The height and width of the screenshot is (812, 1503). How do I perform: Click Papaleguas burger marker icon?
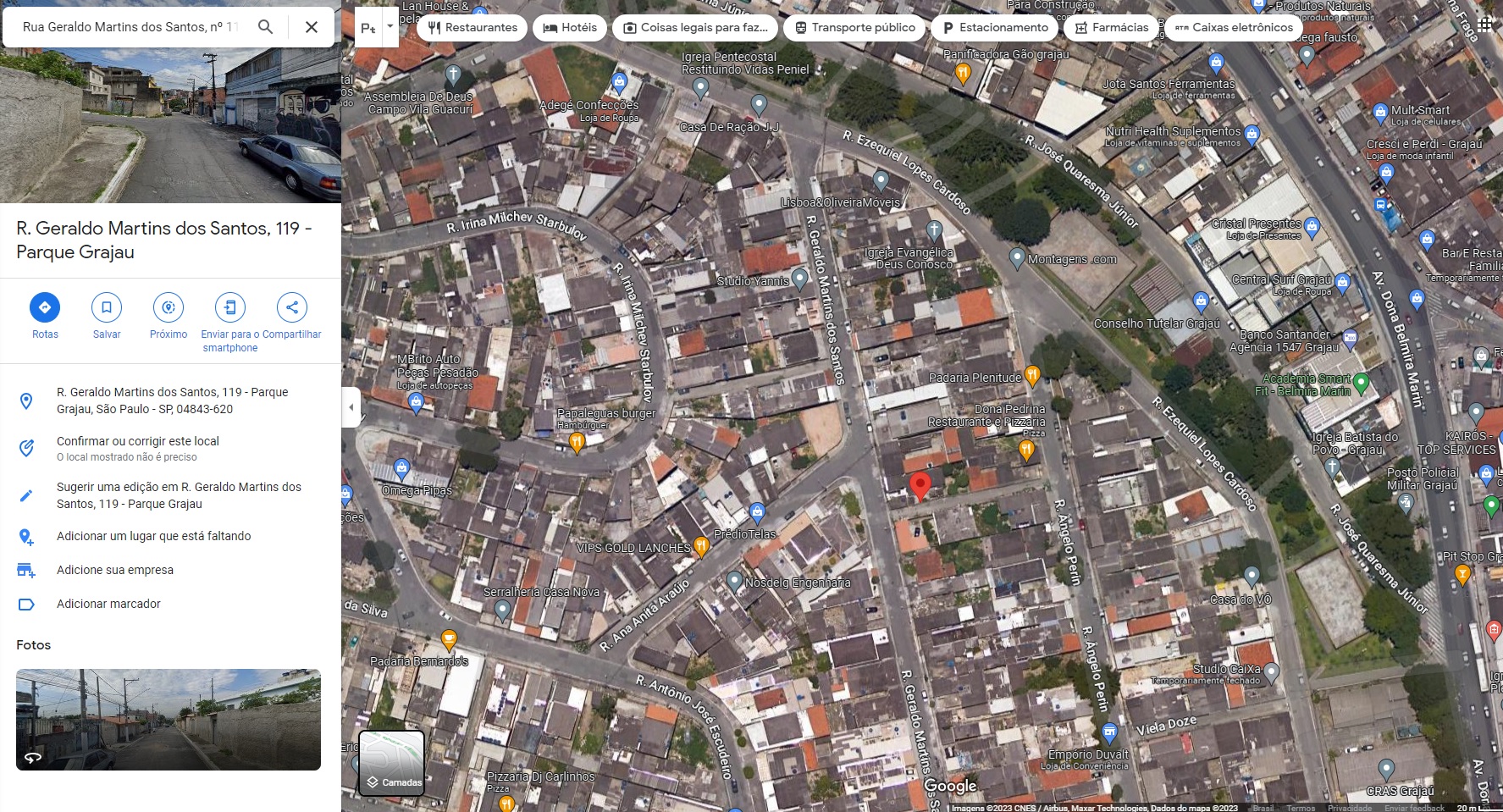(x=577, y=442)
